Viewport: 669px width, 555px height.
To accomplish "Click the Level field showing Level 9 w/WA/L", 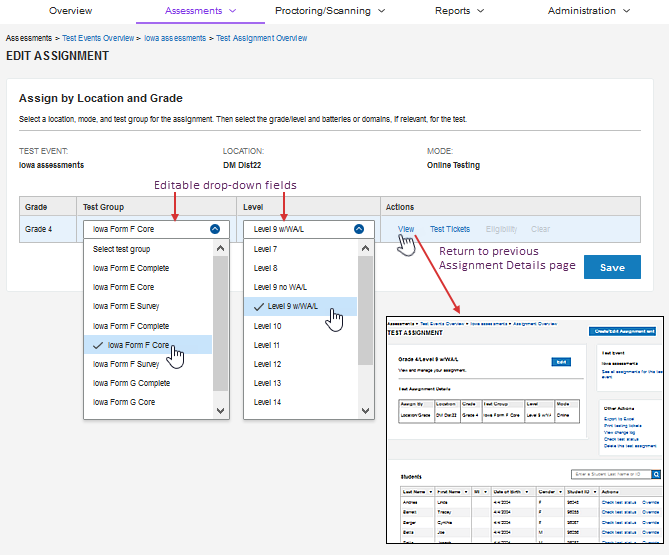I will click(x=309, y=229).
